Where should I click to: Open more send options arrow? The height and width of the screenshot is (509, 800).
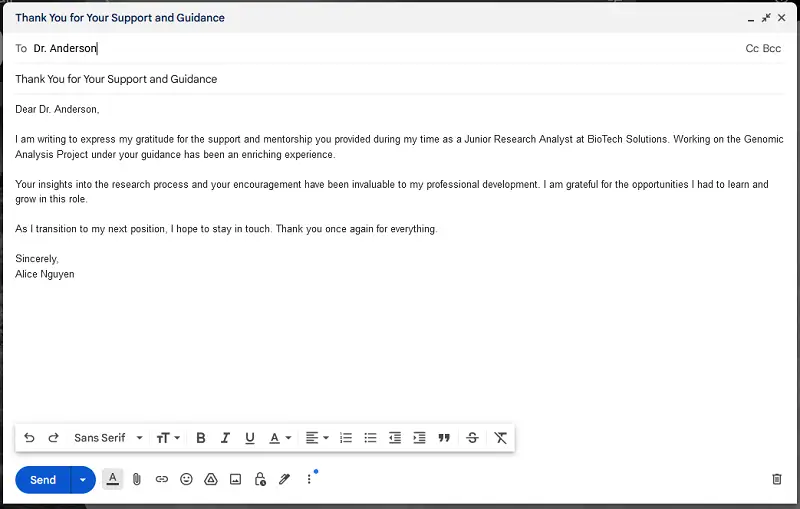[83, 479]
